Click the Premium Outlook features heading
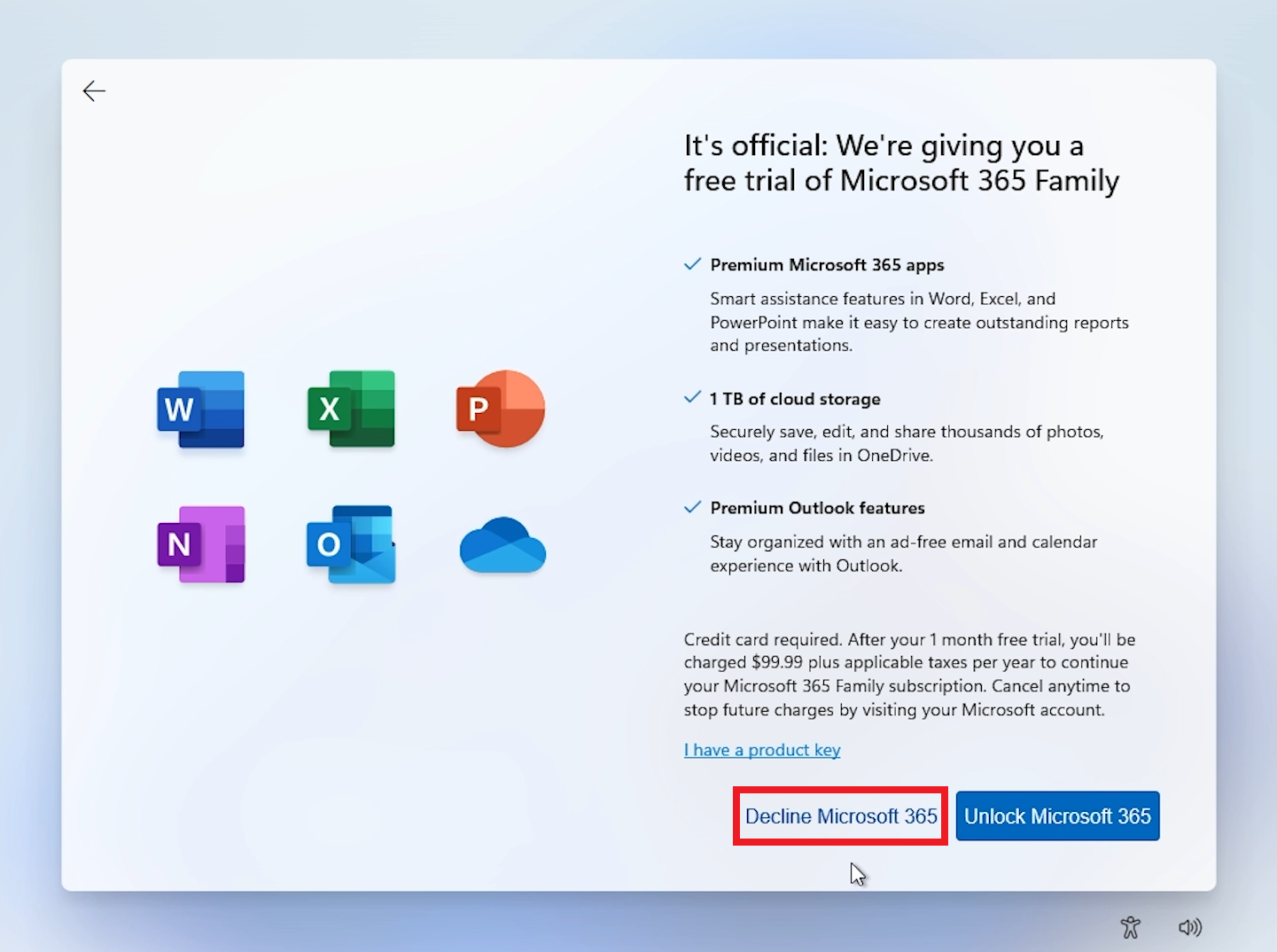 pyautogui.click(x=816, y=507)
